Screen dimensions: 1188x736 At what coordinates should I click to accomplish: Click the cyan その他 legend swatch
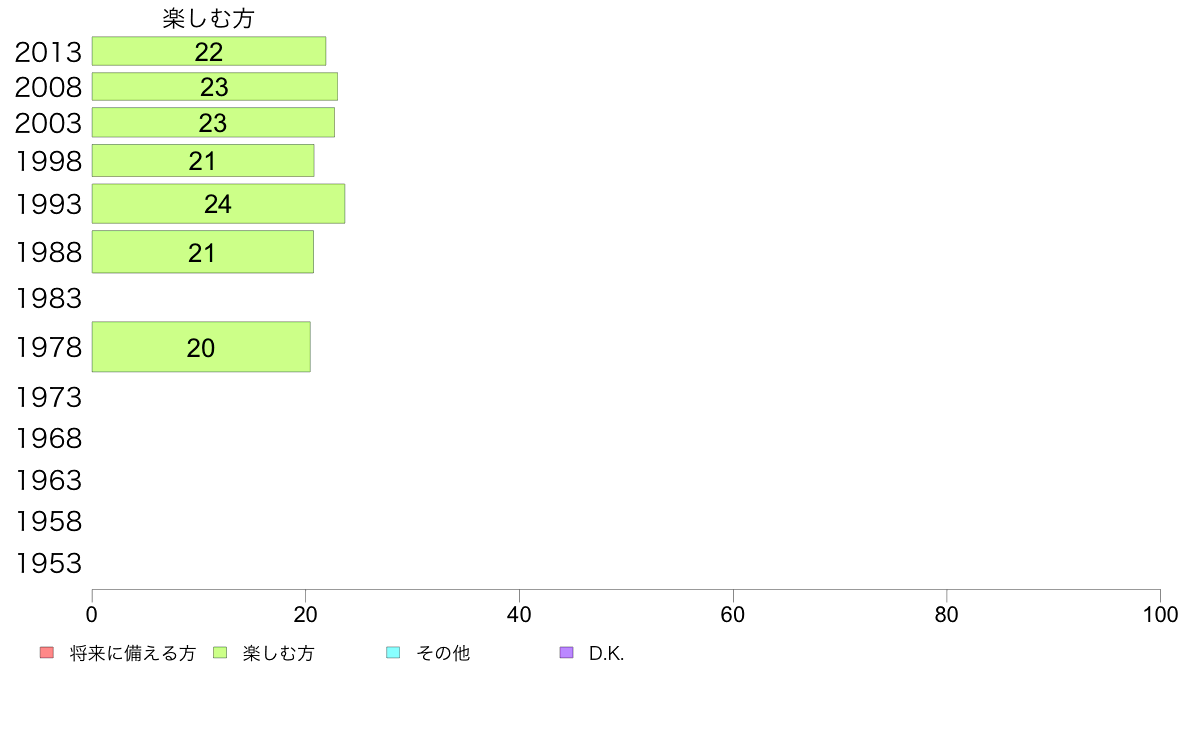coord(393,653)
